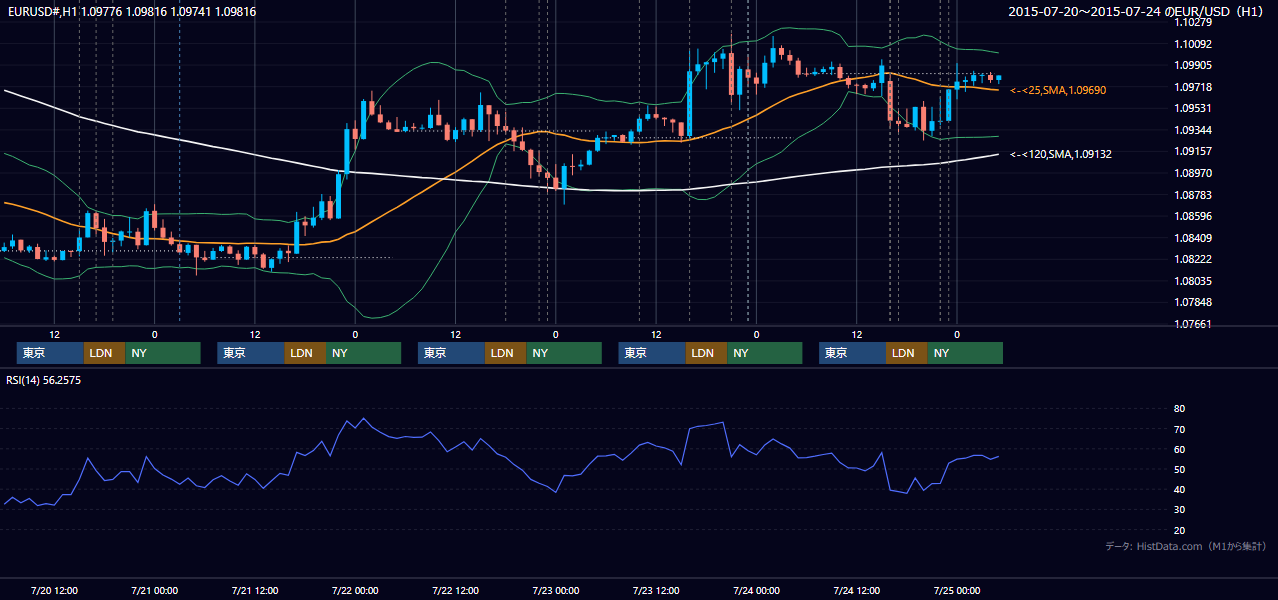The image size is (1278, 600).
Task: Select the 7/23 00:00 date label
Action: [x=555, y=590]
